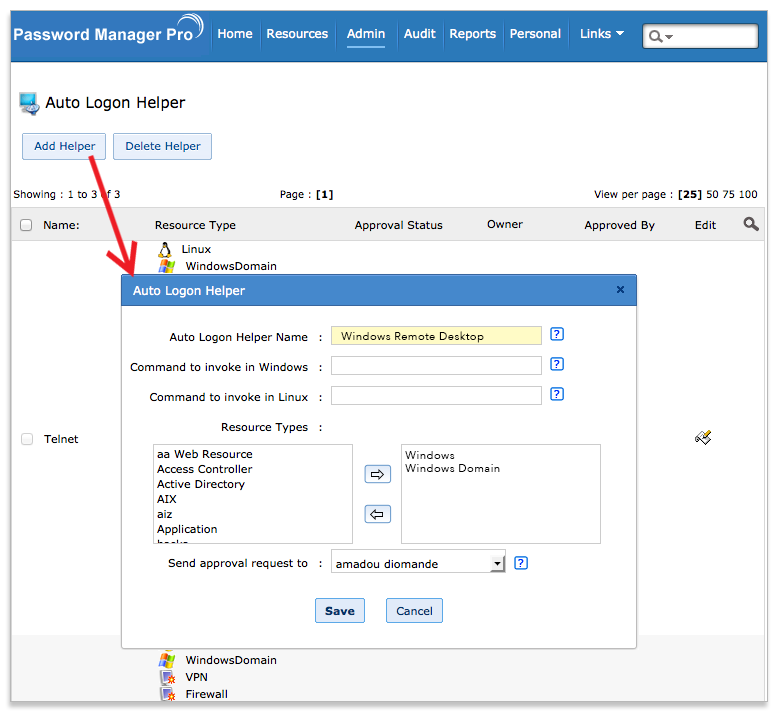Switch to the Admin tab
779x712 pixels.
pos(366,34)
